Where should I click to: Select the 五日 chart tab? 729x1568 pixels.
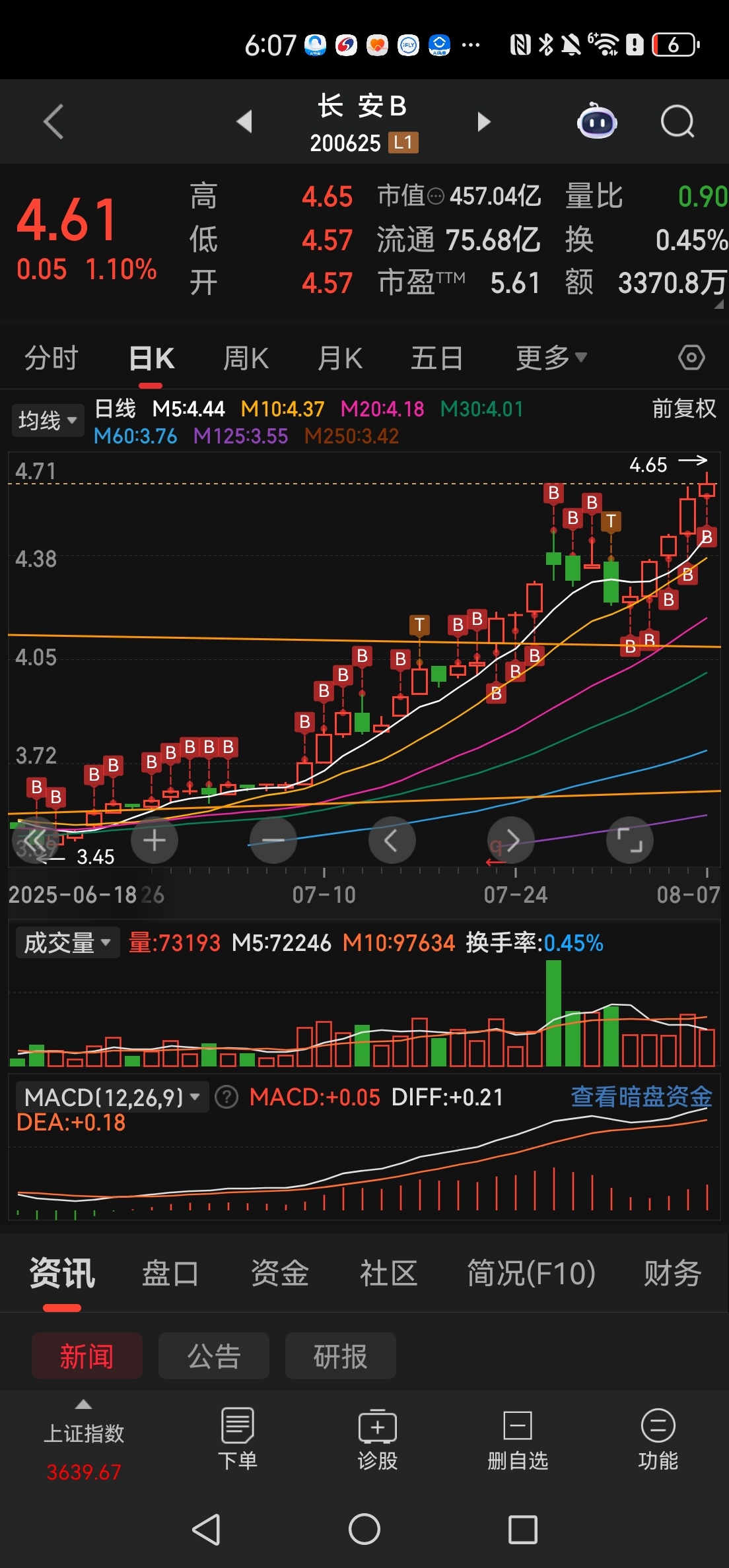(436, 358)
